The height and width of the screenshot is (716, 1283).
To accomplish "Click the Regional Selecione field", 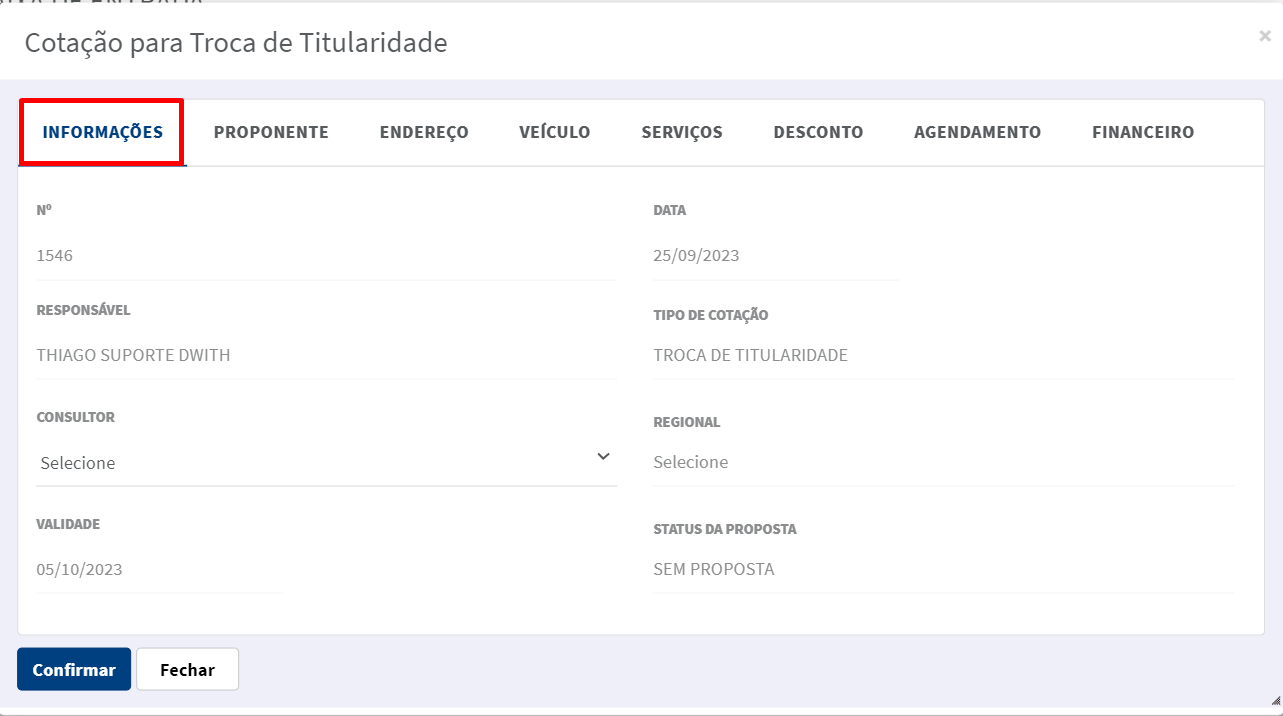I will pos(943,462).
